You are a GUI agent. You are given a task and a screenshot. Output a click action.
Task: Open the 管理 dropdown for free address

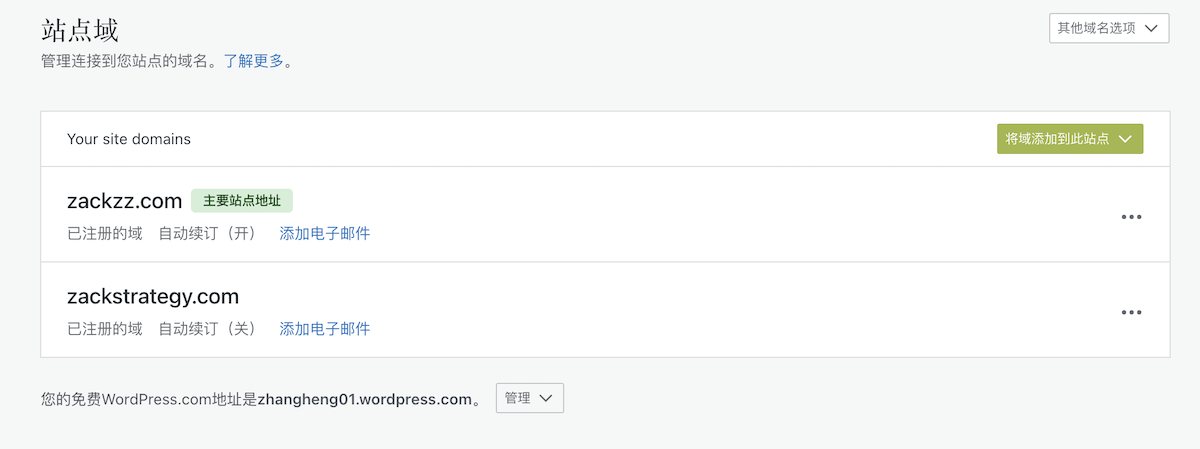click(529, 398)
